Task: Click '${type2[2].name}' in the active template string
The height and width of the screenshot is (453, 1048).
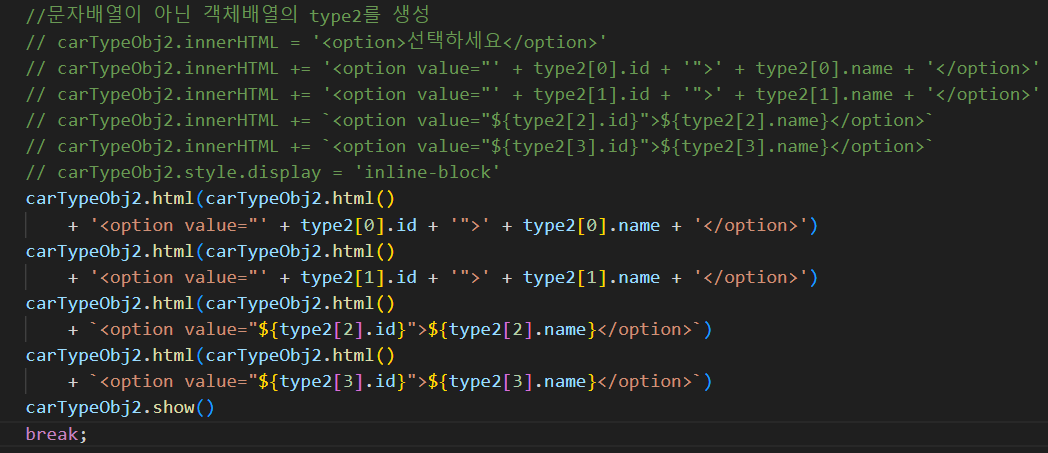Action: (x=511, y=329)
